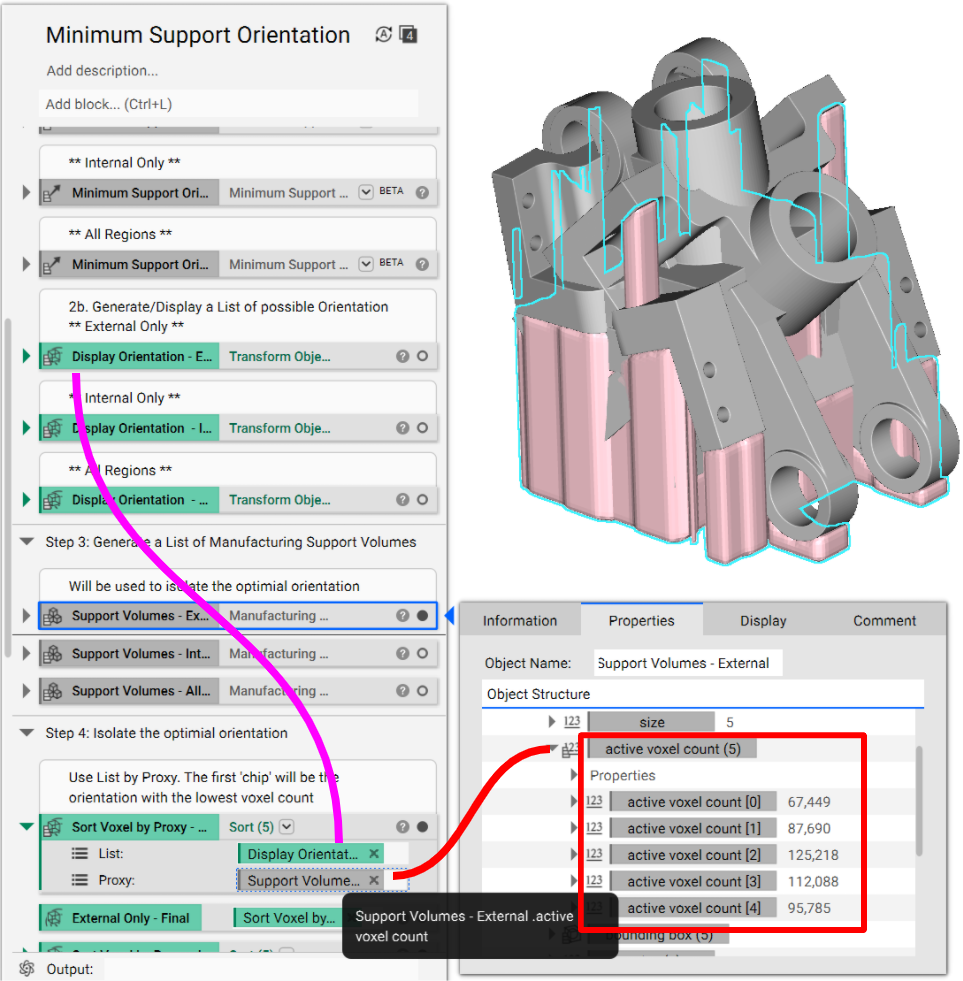The image size is (963, 981).
Task: Click the help icon on Support Volumes - Int block
Action: point(402,654)
